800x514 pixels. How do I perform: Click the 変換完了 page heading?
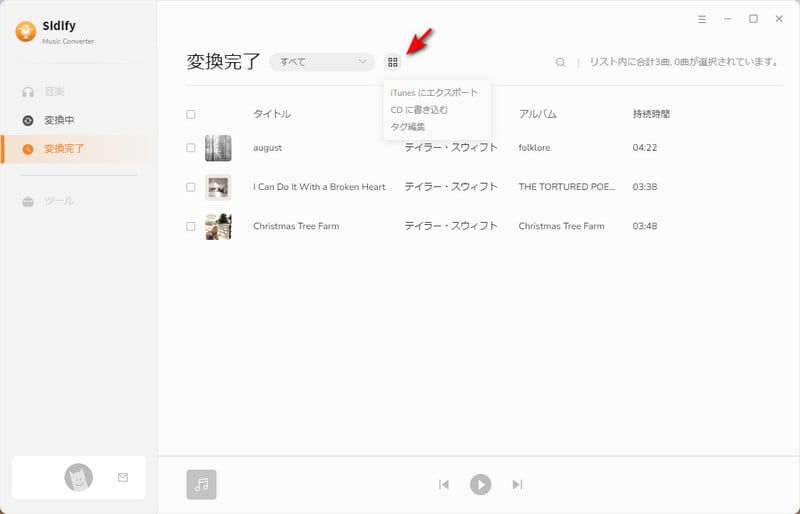223,62
